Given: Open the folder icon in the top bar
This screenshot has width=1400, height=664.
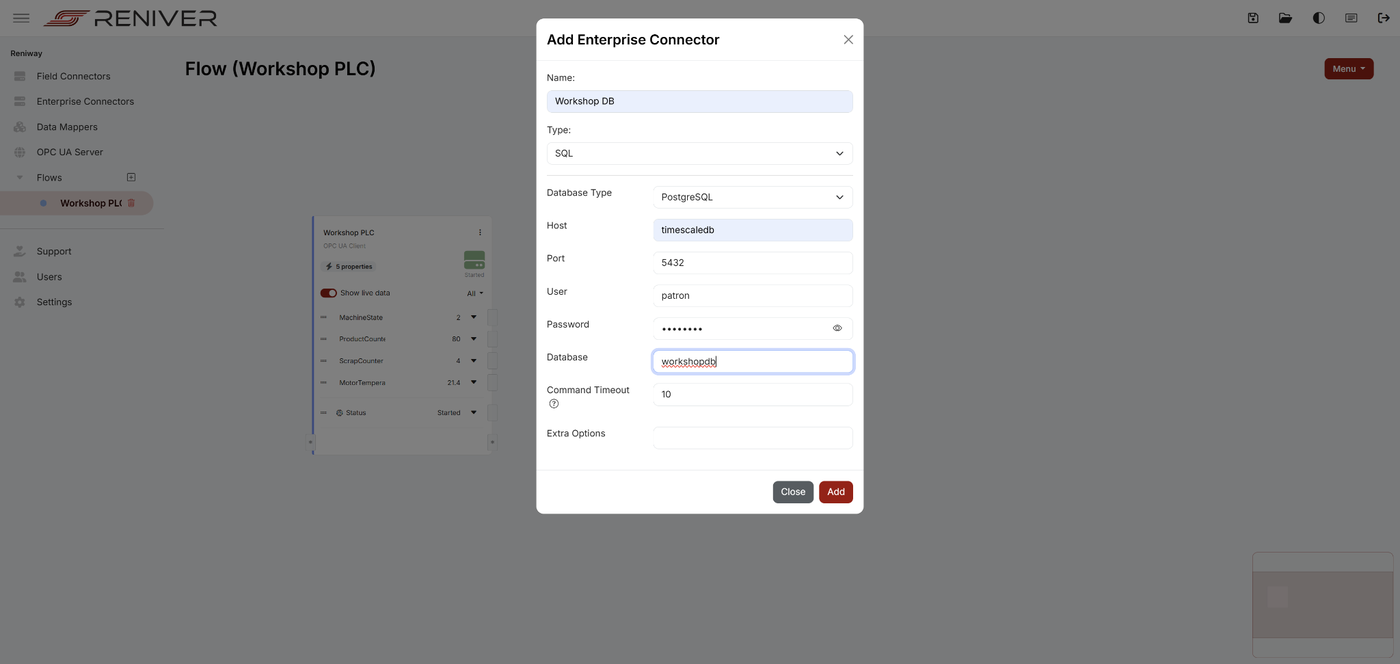Looking at the screenshot, I should click(x=1284, y=17).
